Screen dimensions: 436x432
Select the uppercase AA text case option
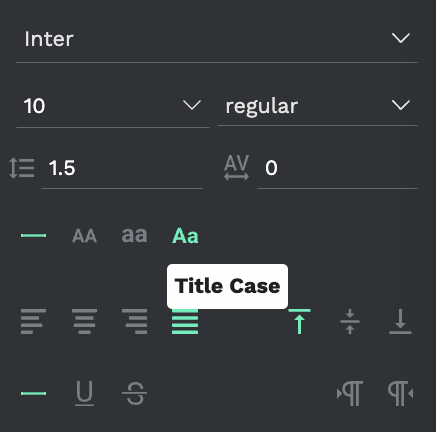point(84,236)
